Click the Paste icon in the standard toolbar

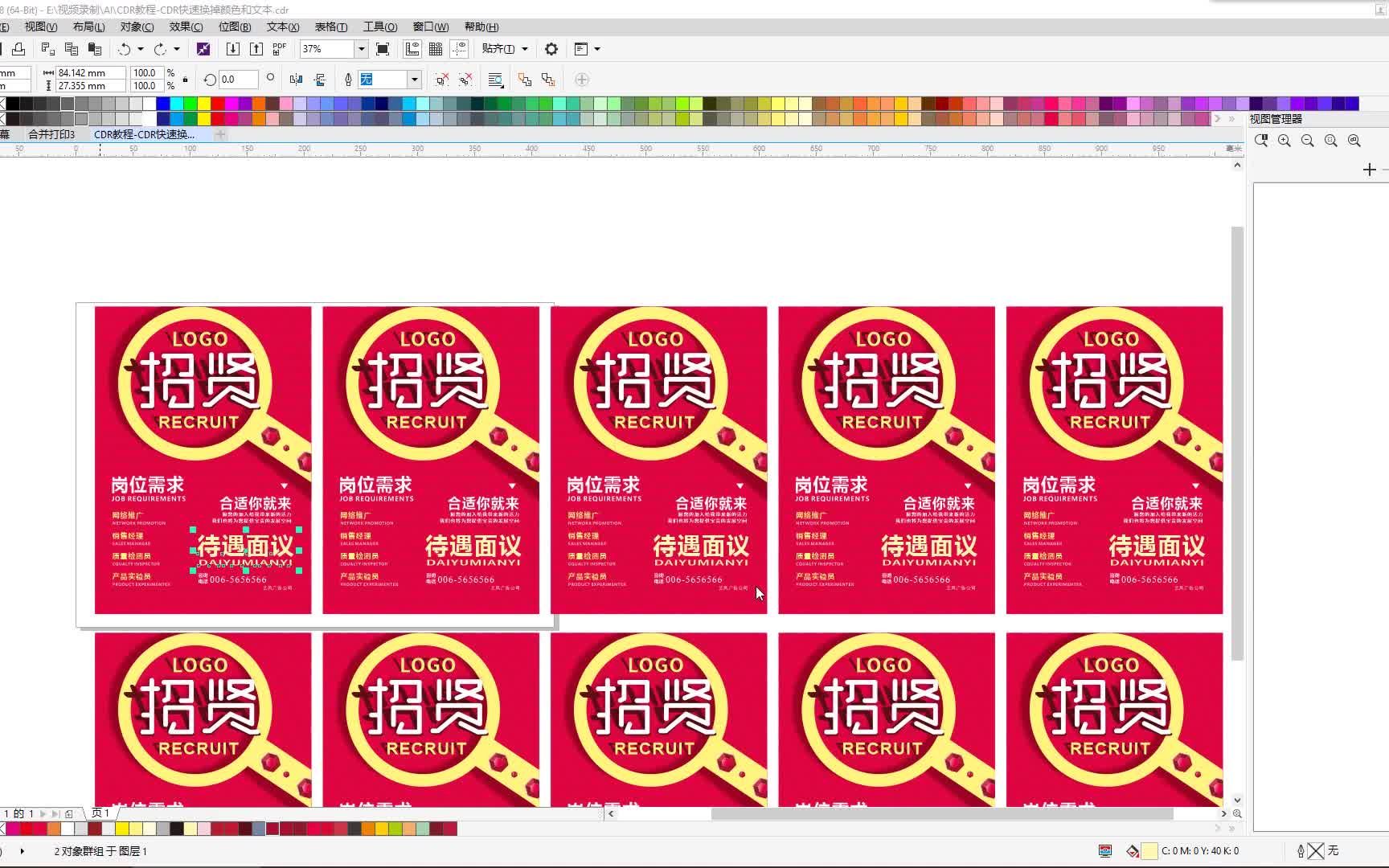[x=94, y=49]
